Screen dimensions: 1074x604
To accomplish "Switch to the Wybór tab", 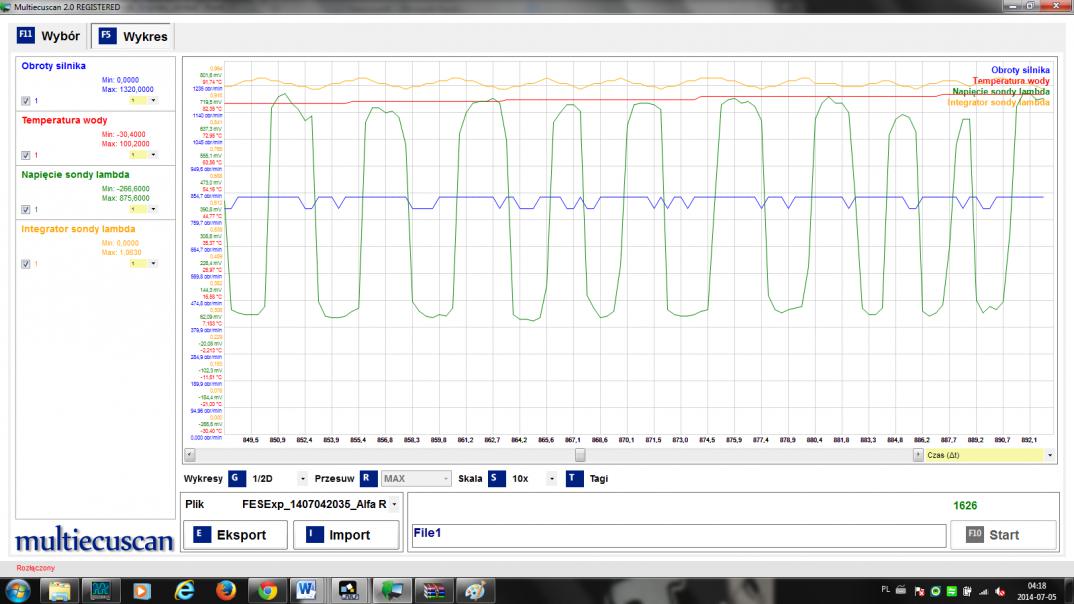I will (49, 36).
